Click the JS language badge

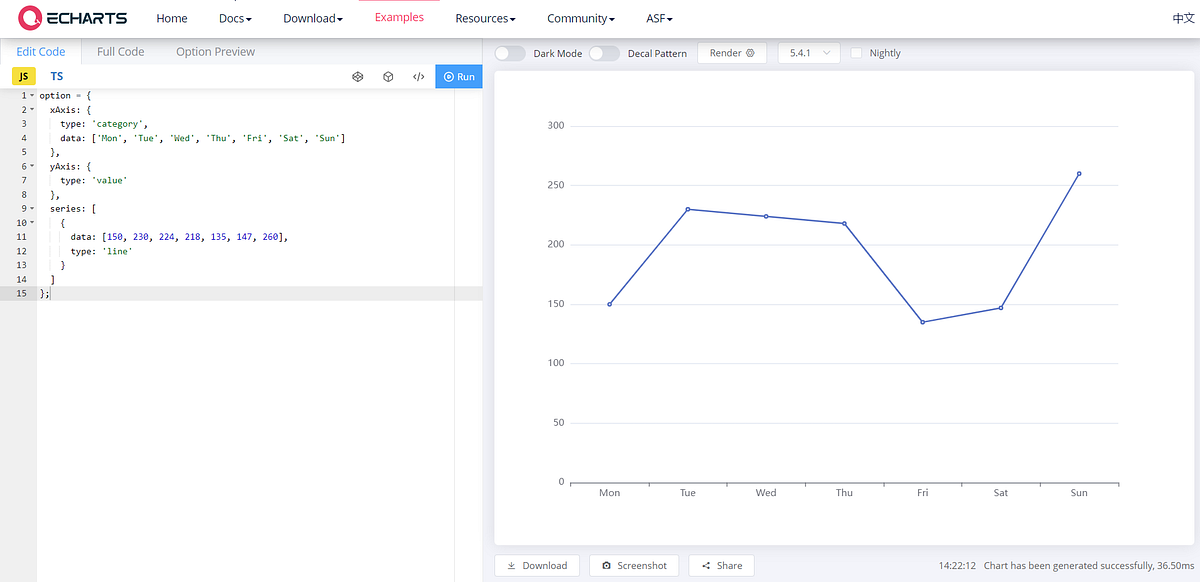(23, 75)
